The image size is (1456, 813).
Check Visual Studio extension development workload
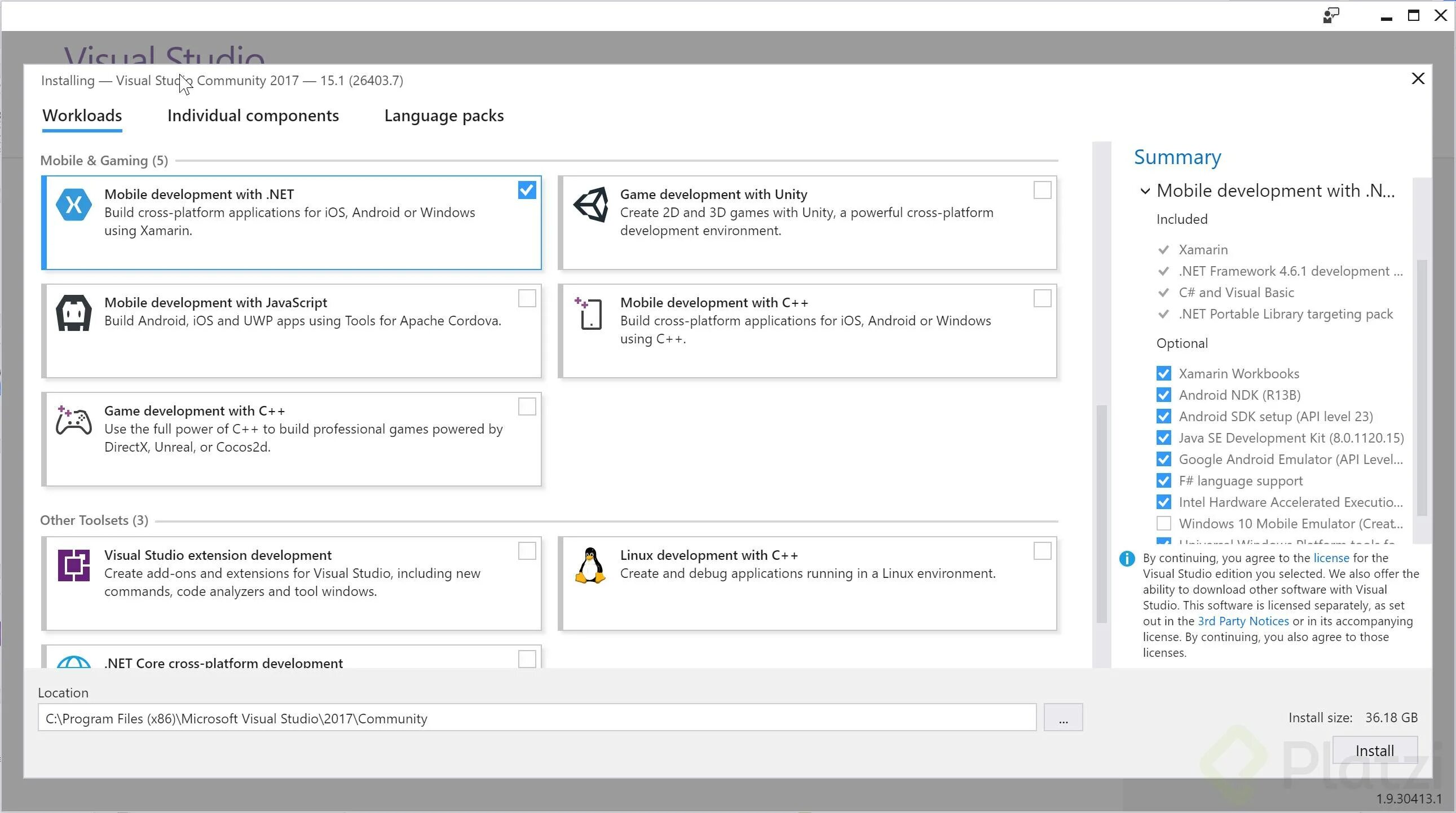(526, 551)
